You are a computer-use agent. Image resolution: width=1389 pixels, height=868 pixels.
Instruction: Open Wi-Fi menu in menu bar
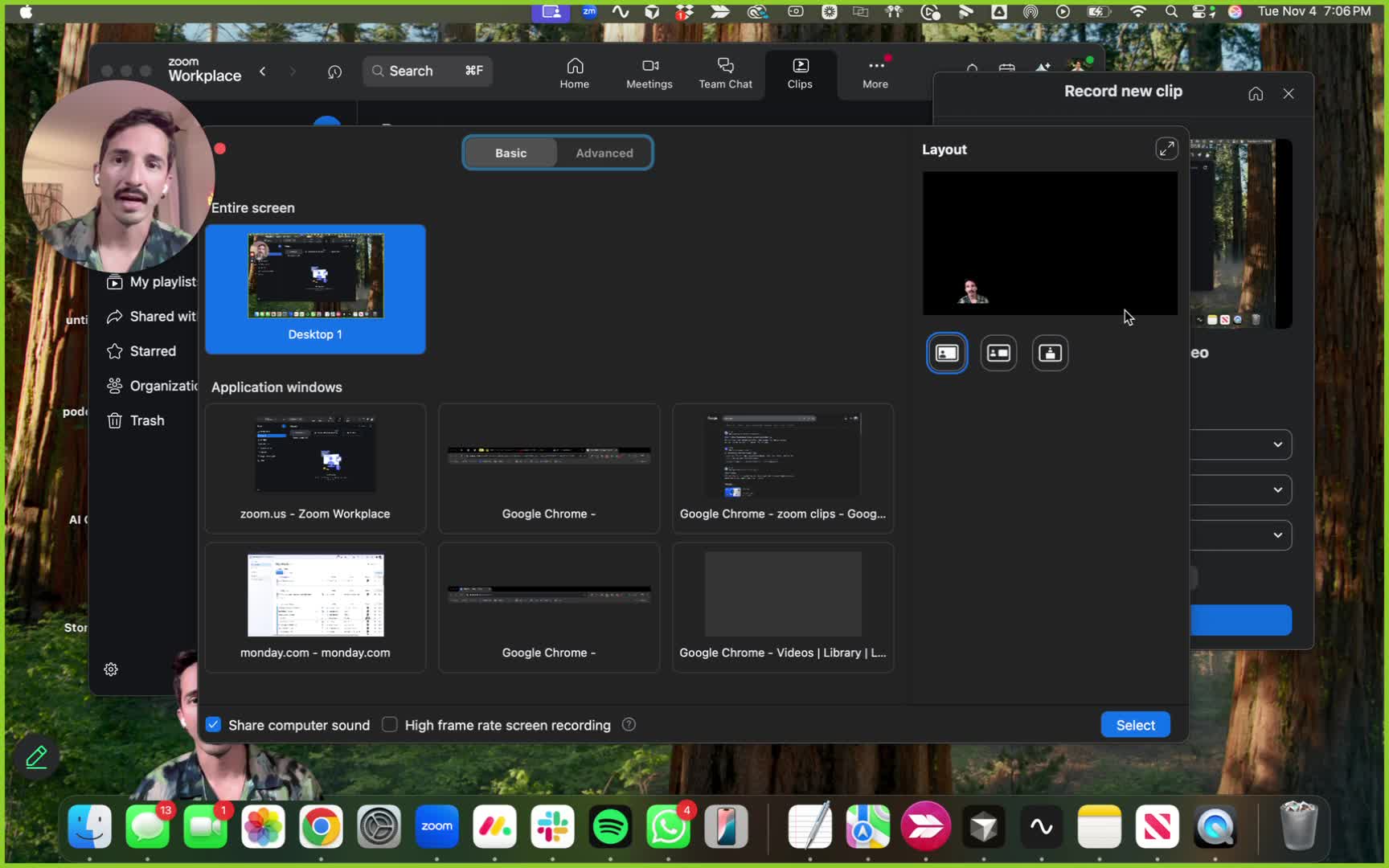[x=1138, y=11]
